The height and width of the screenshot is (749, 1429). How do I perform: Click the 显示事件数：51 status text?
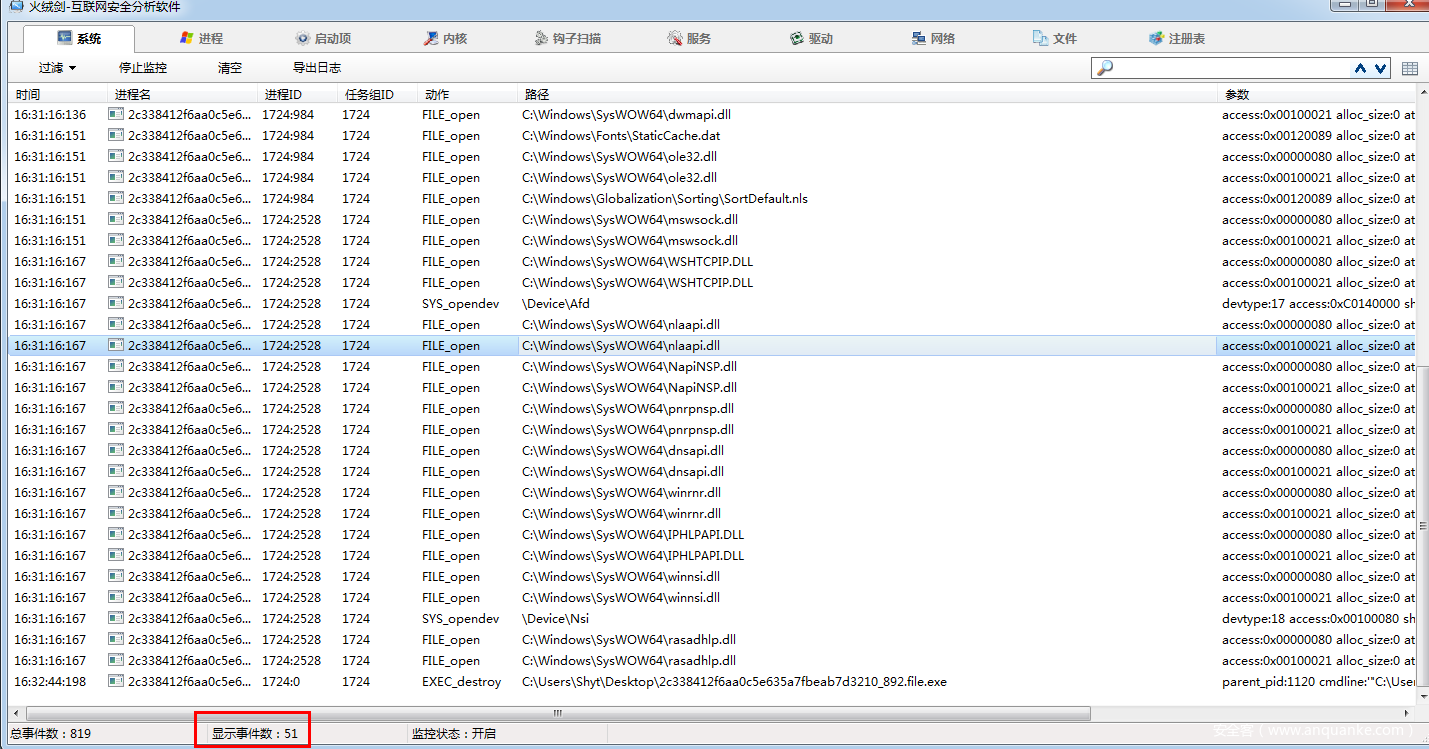point(255,734)
